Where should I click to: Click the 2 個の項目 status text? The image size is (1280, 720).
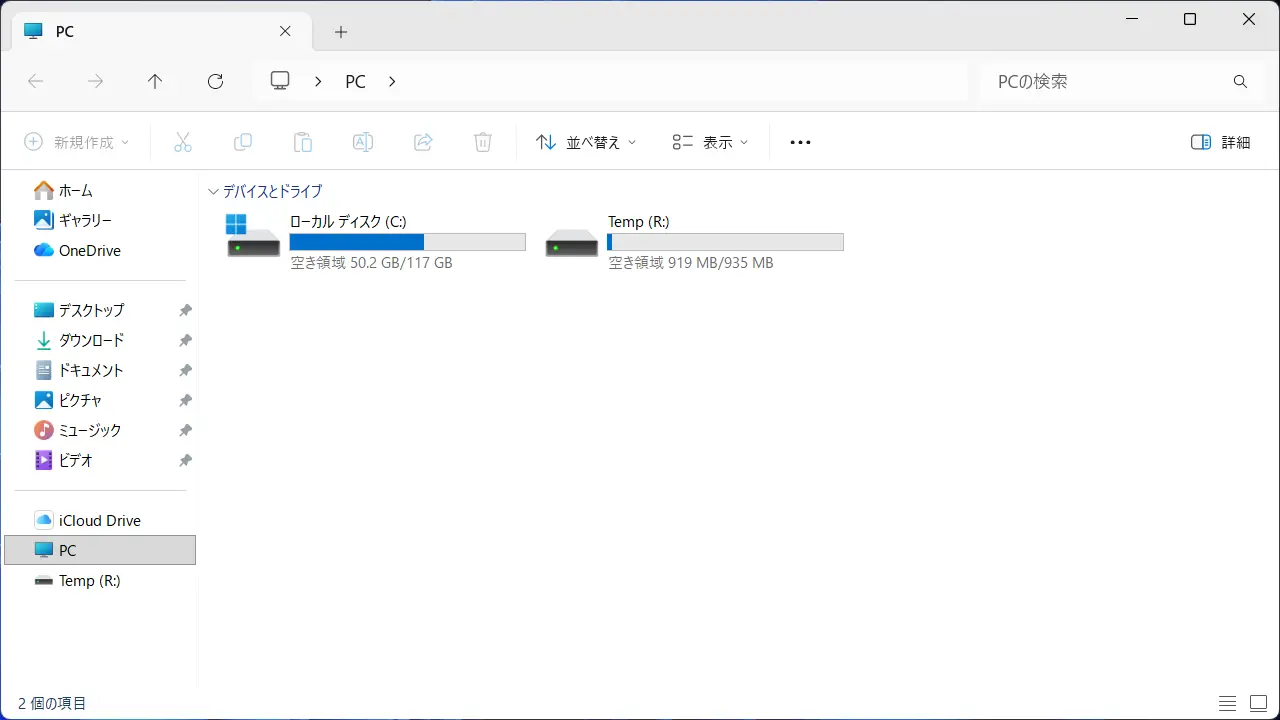(x=52, y=704)
